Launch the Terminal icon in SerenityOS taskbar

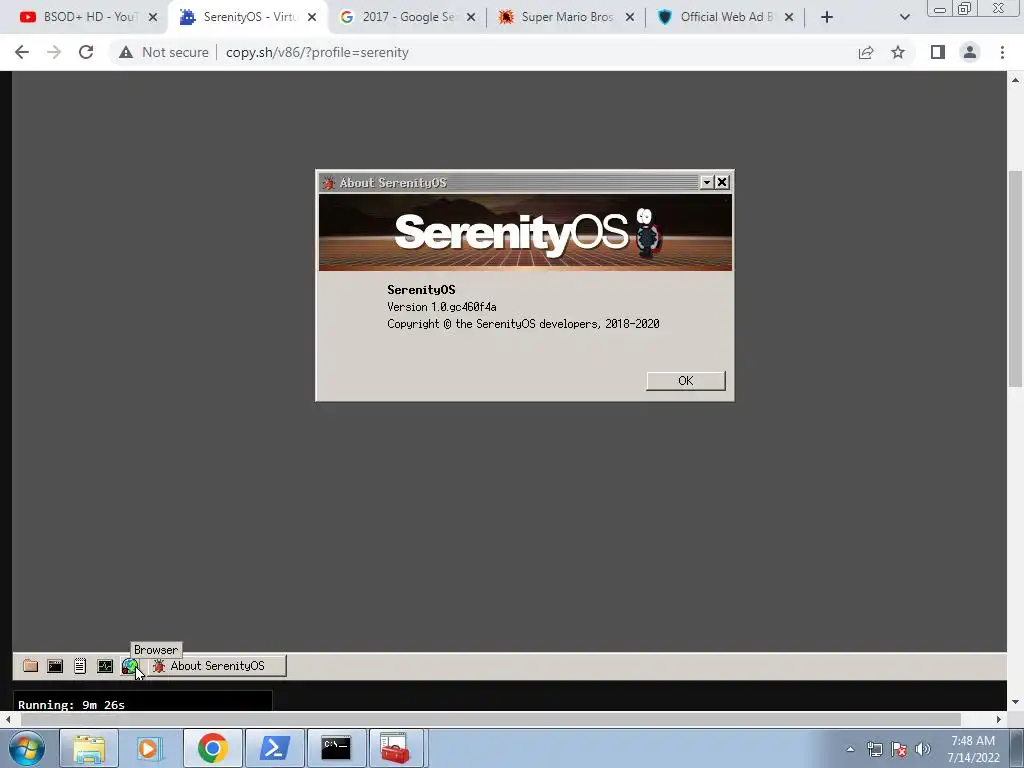(55, 666)
